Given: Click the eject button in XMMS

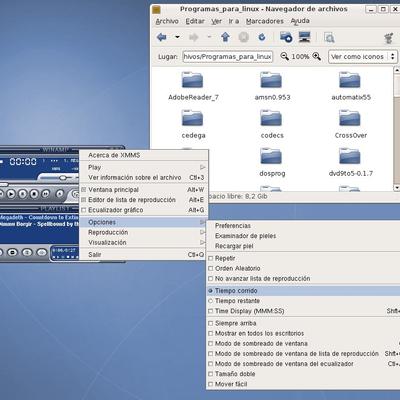Looking at the screenshot, I should (59, 194).
